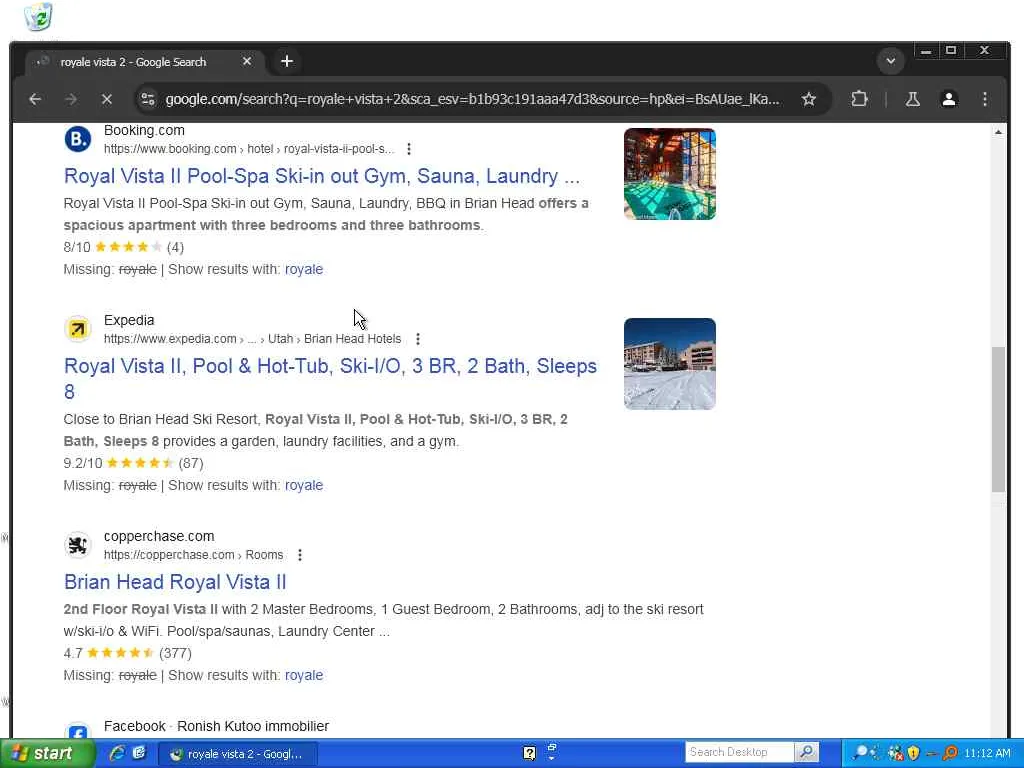The width and height of the screenshot is (1024, 768).
Task: Click the 11:12 AM clock
Action: [987, 753]
